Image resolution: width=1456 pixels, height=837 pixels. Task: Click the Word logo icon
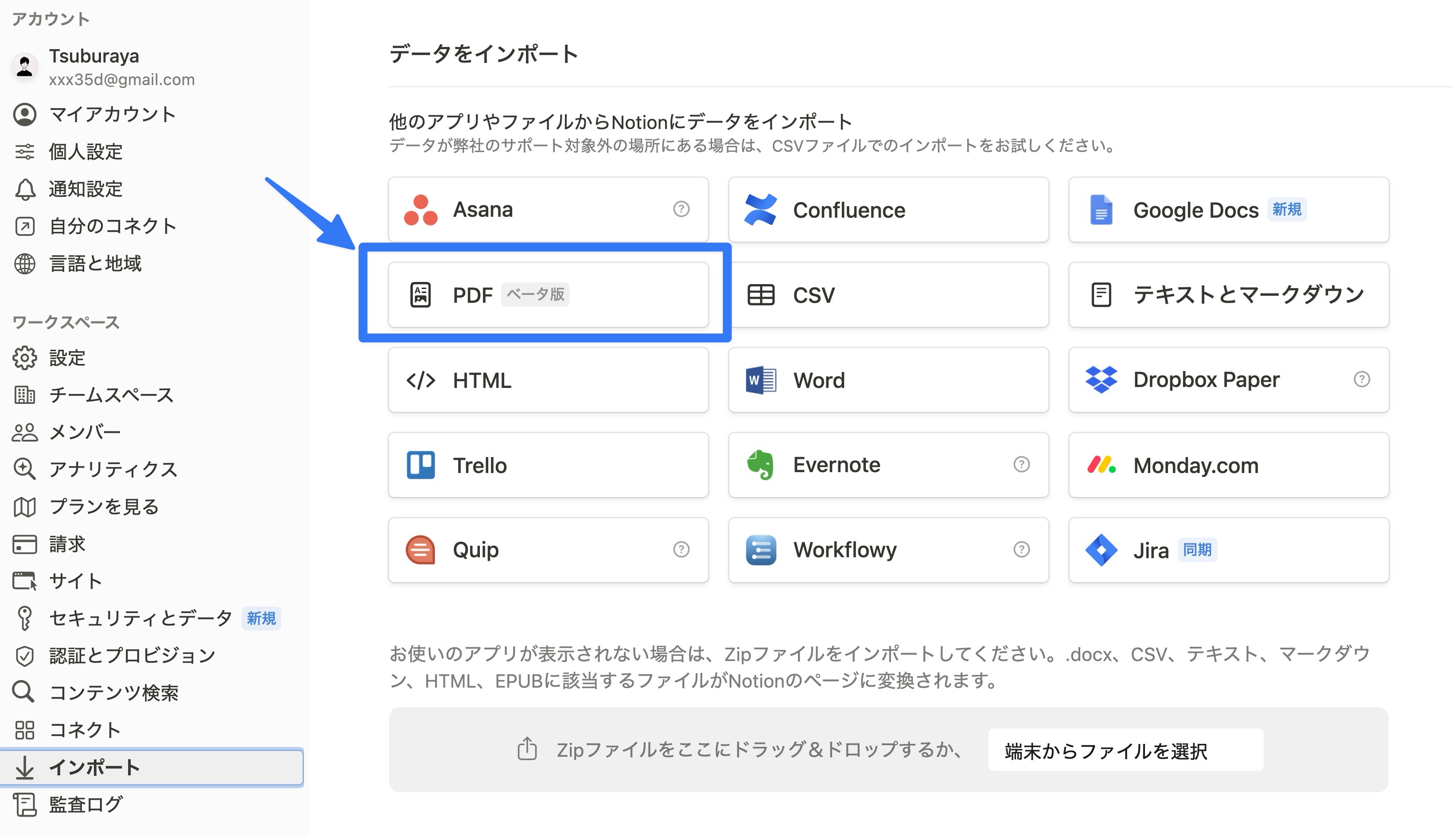761,380
